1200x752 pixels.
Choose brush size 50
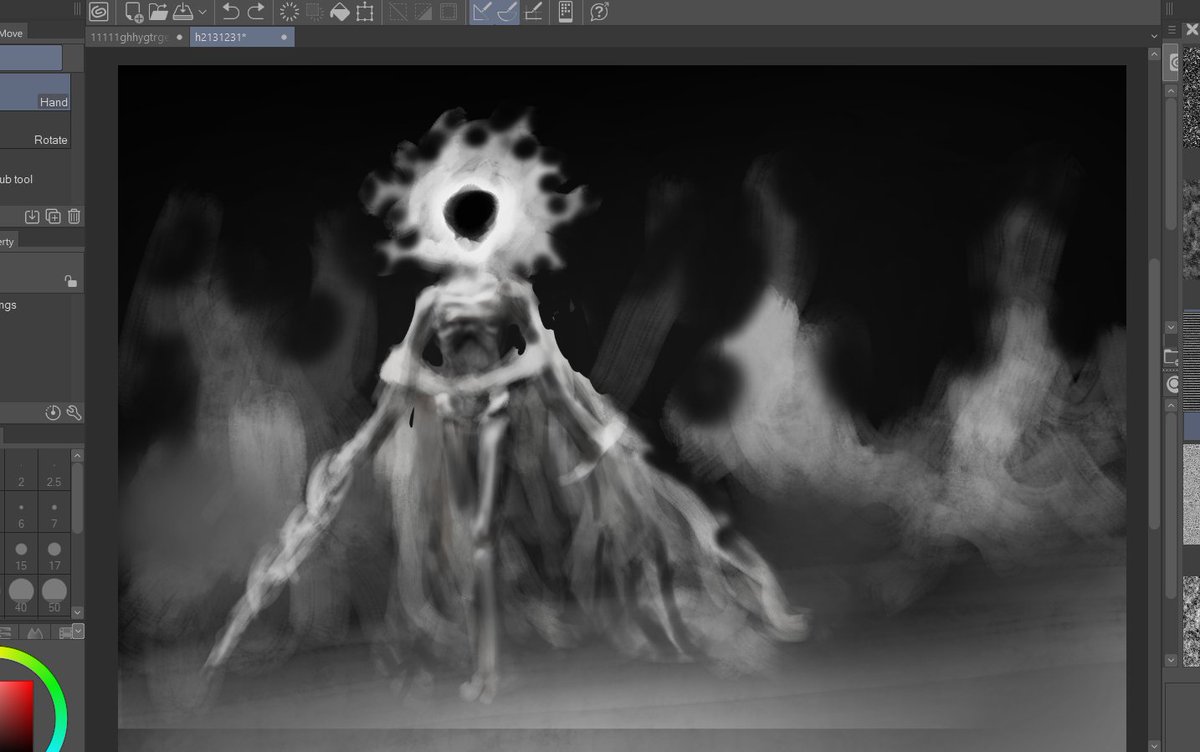tap(54, 597)
